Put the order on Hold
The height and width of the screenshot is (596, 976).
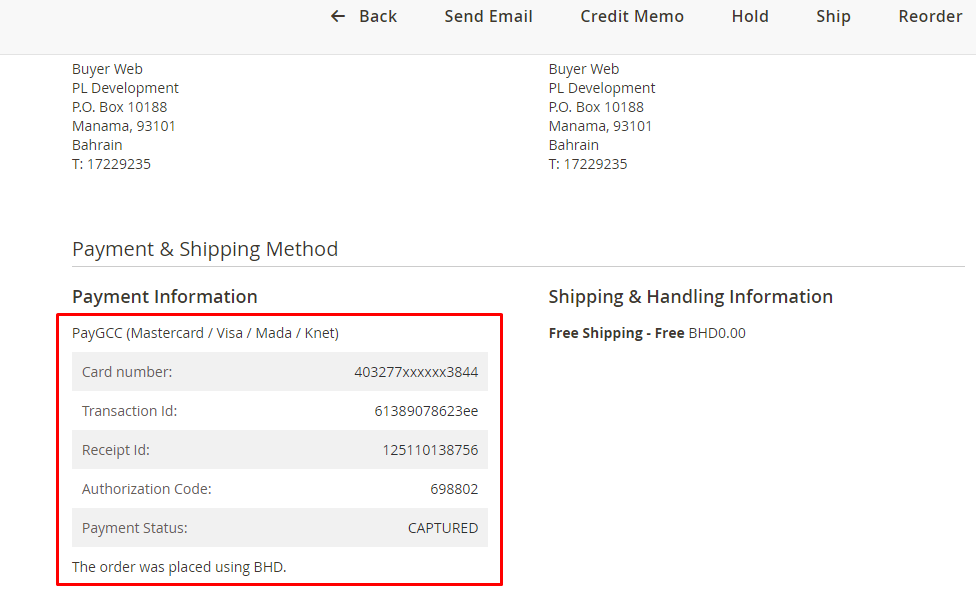pos(750,16)
